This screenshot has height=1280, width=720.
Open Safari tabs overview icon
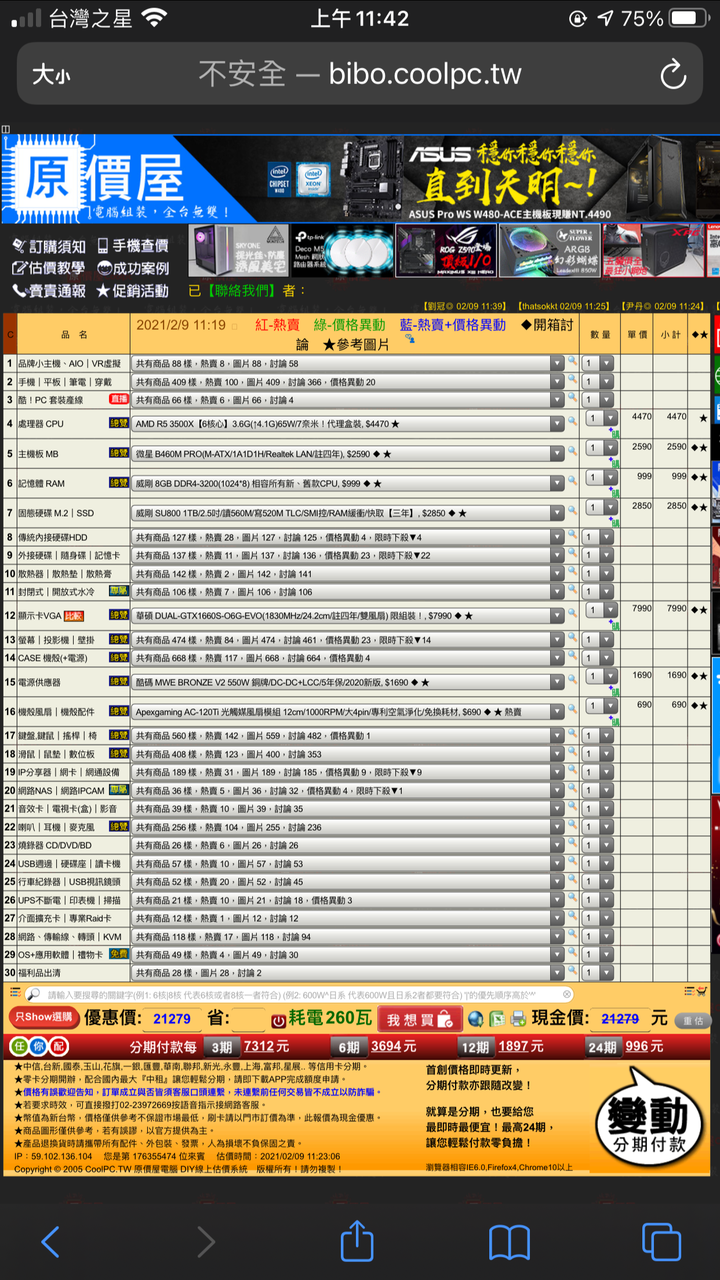tap(661, 1242)
